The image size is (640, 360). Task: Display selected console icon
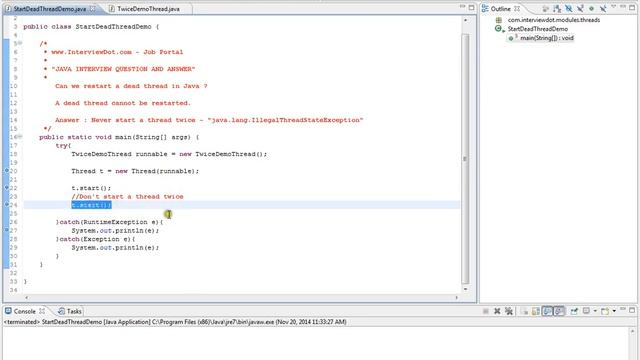(x=587, y=311)
